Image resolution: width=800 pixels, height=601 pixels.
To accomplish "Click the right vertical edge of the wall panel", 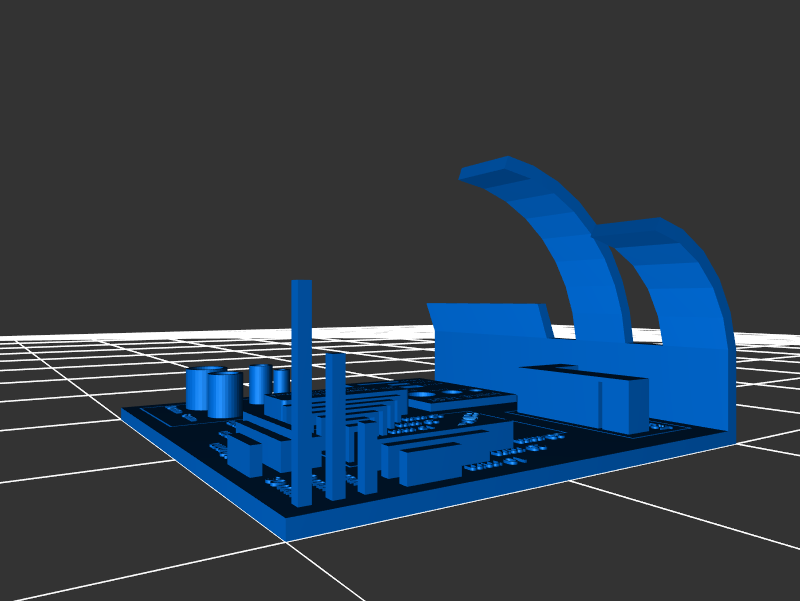I will 731,390.
